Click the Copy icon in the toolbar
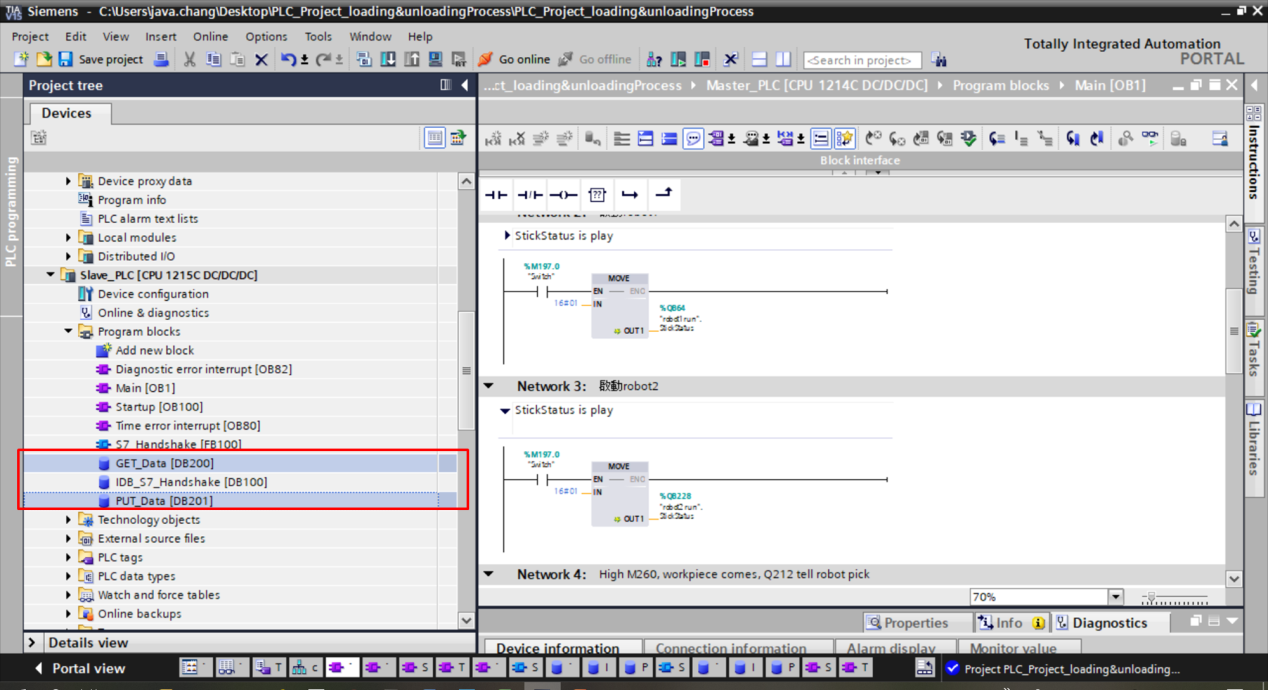The height and width of the screenshot is (690, 1268). [x=213, y=60]
